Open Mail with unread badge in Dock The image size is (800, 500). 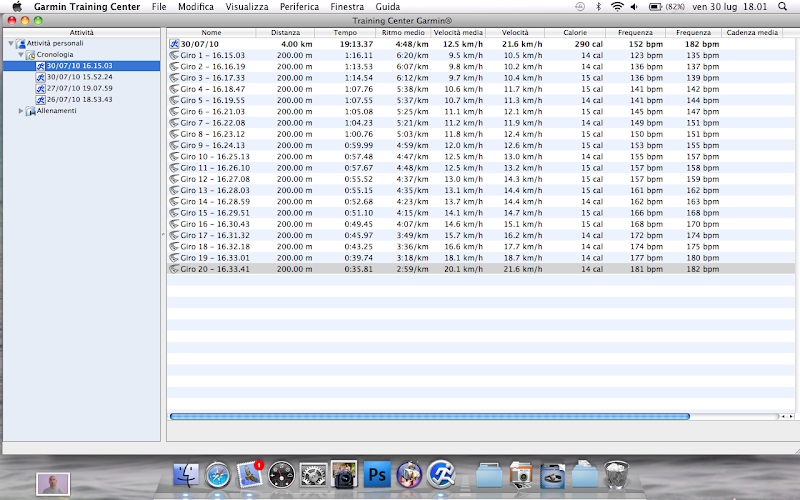(249, 474)
